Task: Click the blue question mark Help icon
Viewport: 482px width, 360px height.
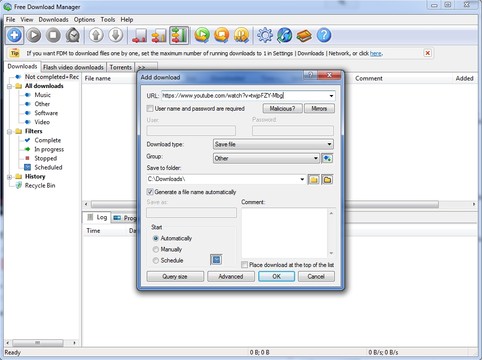Action: coord(324,35)
